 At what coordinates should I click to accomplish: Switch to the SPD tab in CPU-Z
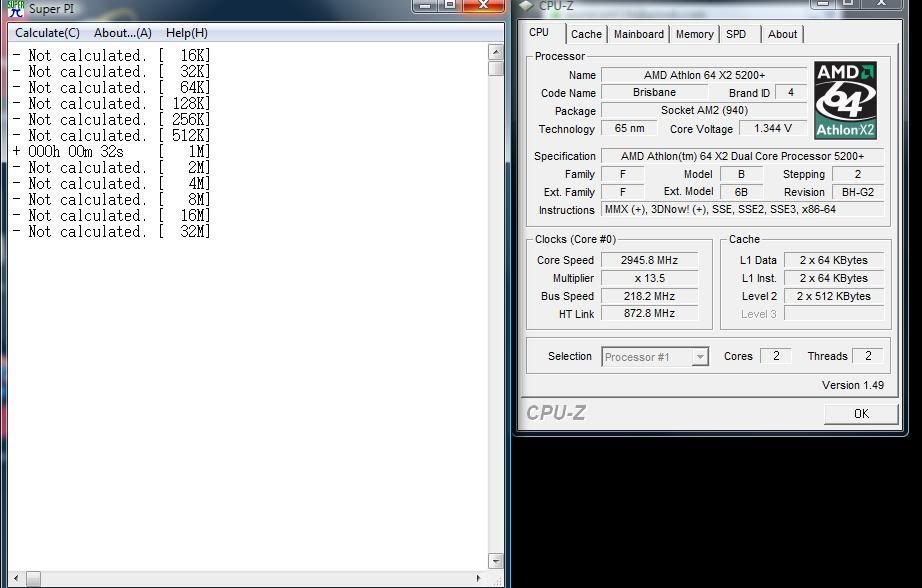(736, 34)
